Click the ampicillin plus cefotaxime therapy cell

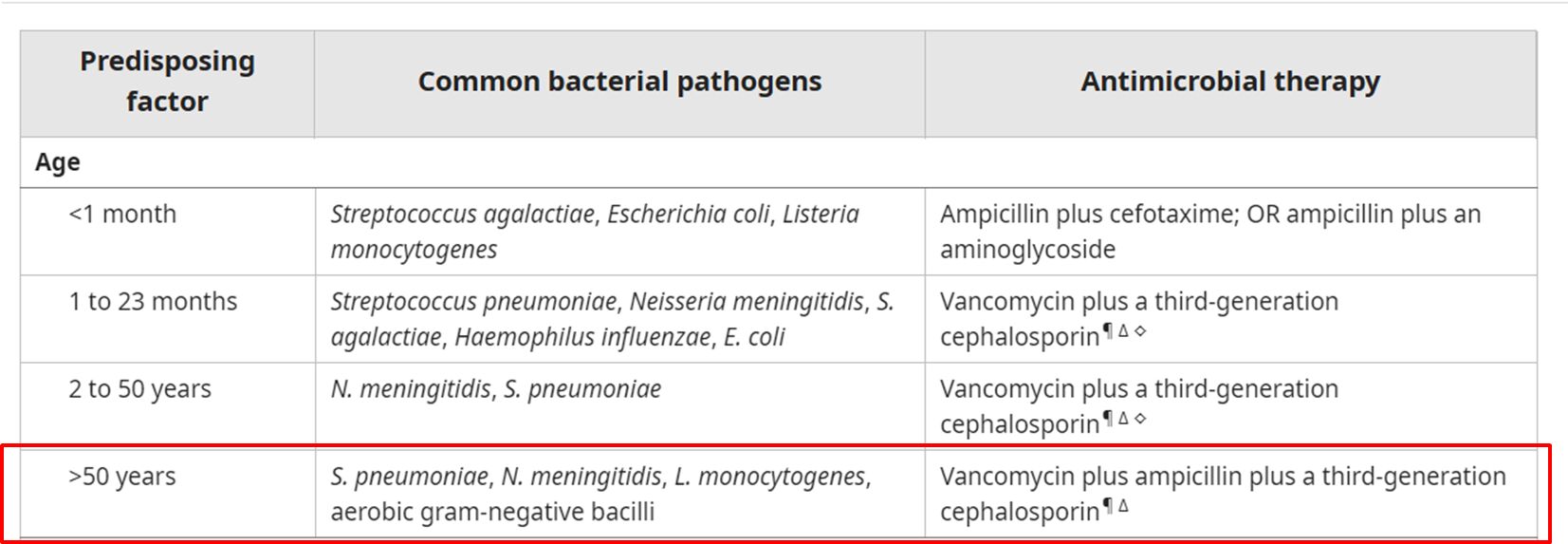coord(1209,232)
